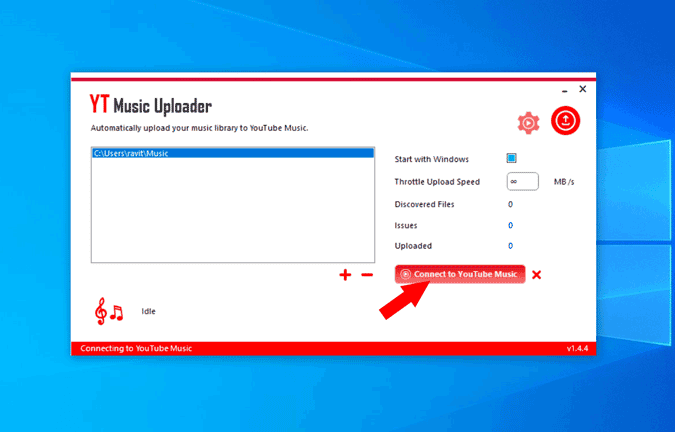Click the Issues label
The image size is (675, 432).
[406, 225]
